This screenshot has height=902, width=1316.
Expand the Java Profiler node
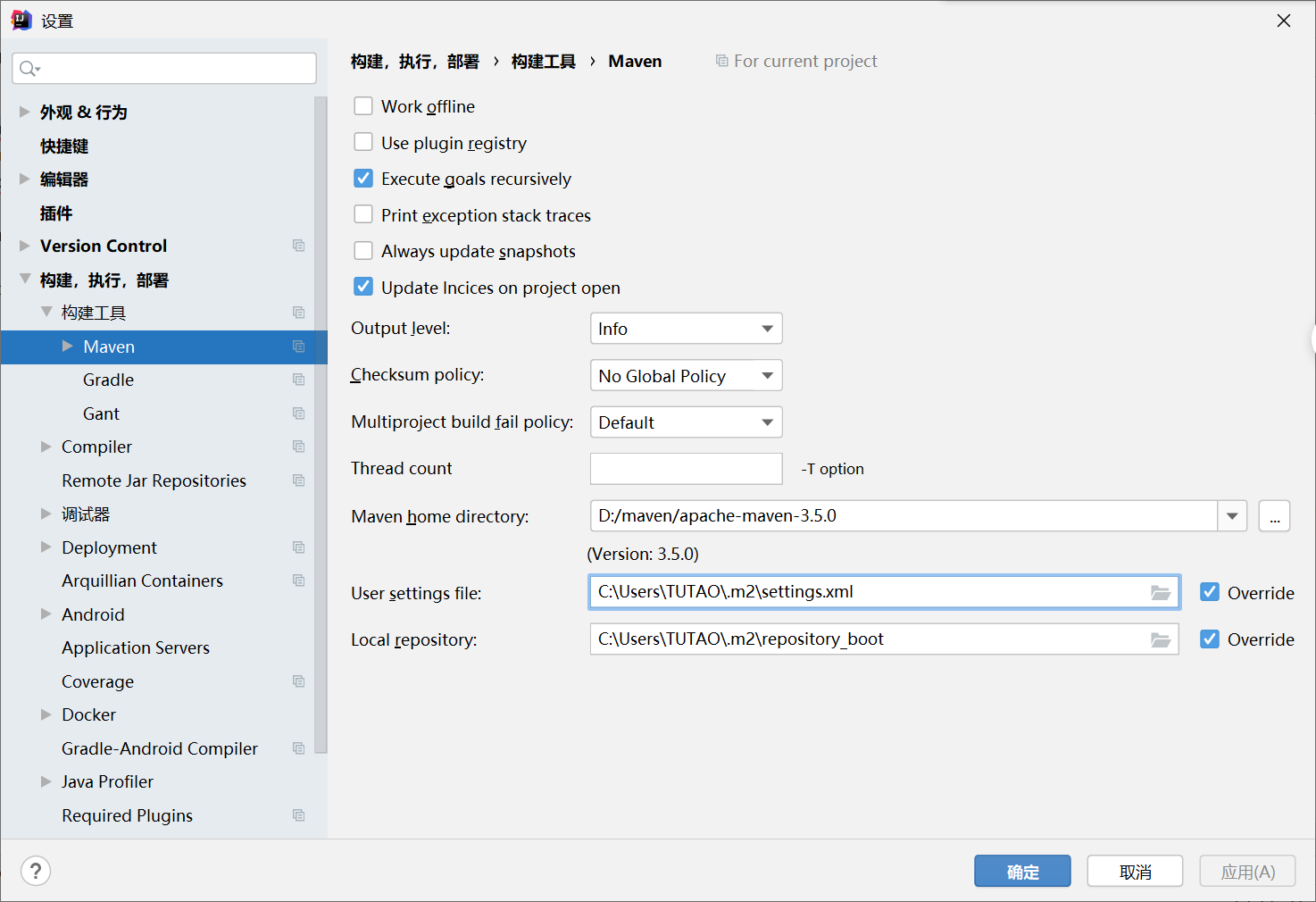[x=46, y=781]
